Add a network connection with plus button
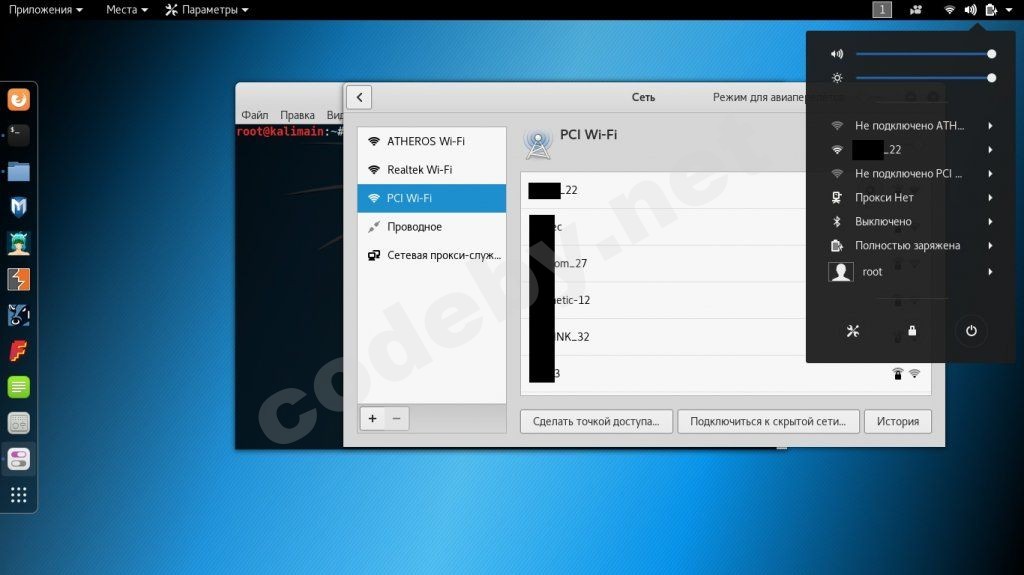The width and height of the screenshot is (1024, 575). click(372, 419)
